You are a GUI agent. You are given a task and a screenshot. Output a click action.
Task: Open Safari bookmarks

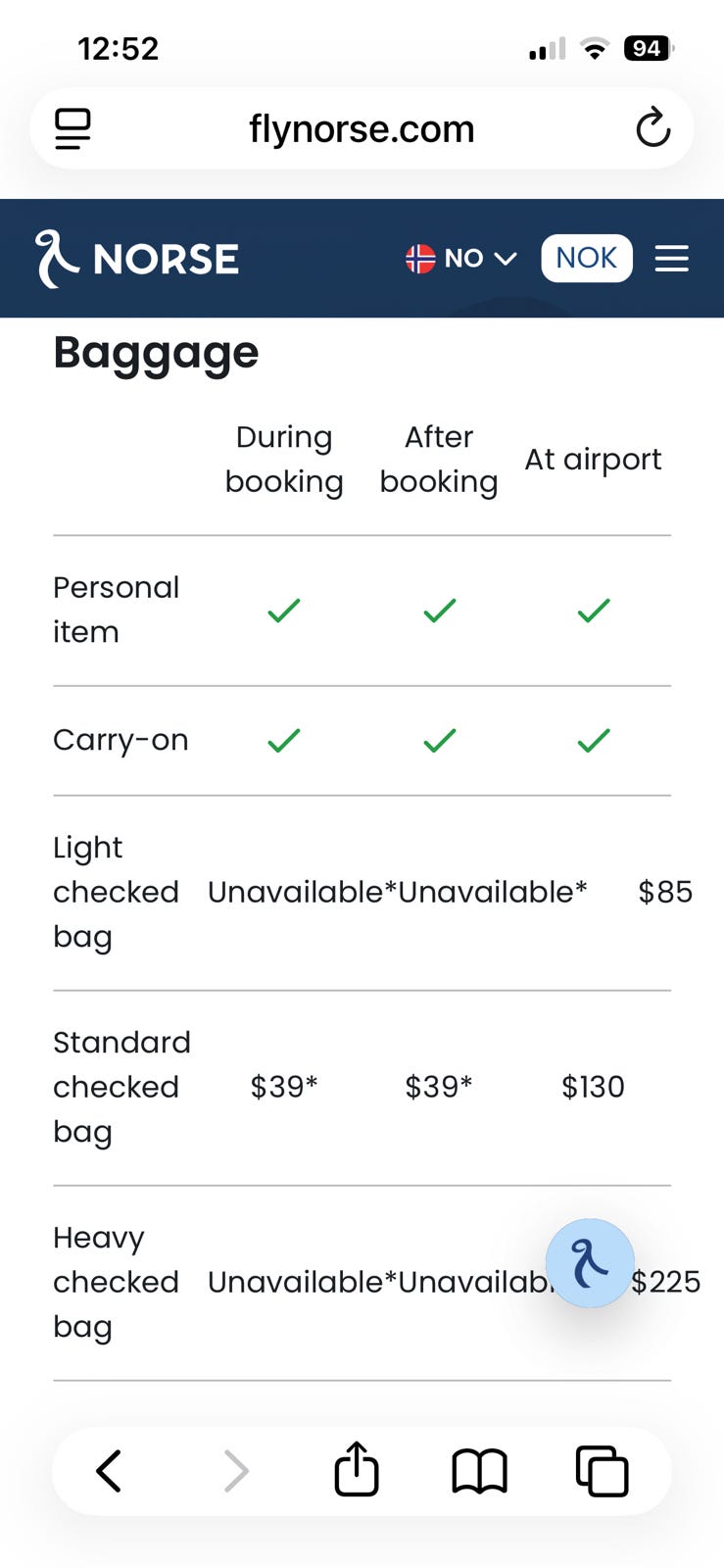479,1471
